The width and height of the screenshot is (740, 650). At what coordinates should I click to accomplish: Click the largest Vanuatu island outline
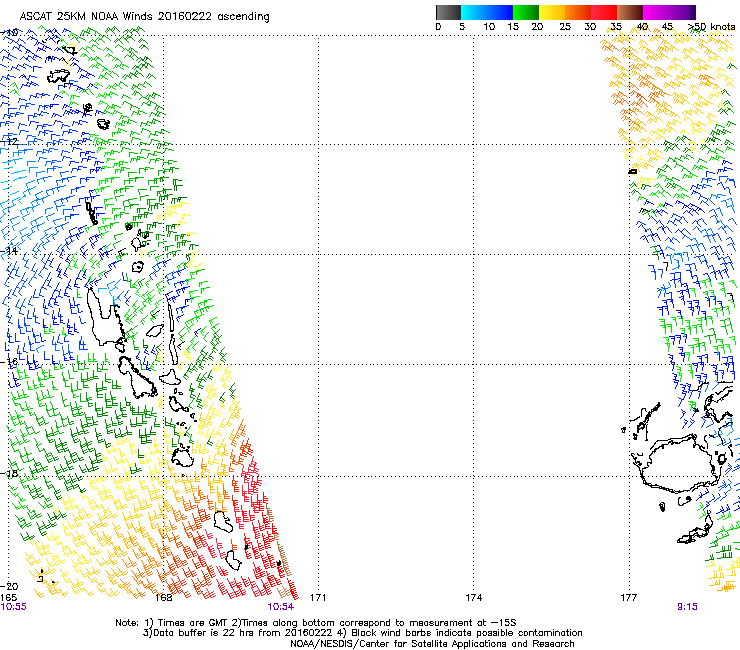tap(105, 319)
